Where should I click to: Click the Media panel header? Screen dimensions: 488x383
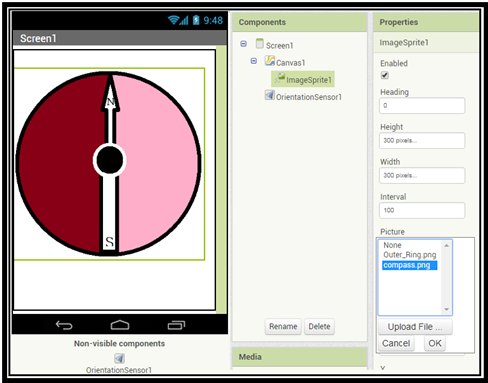click(300, 357)
